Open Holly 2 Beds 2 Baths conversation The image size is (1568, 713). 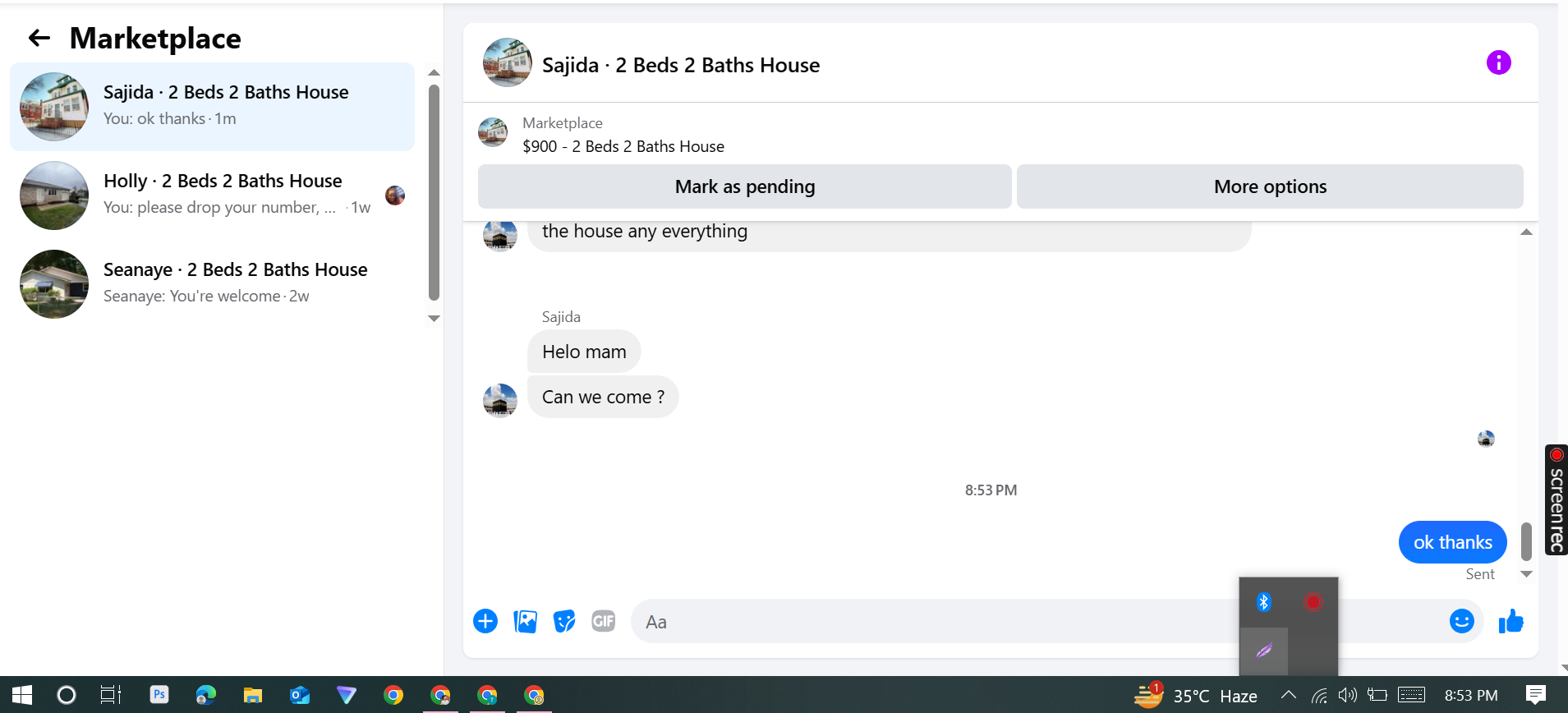[x=213, y=195]
